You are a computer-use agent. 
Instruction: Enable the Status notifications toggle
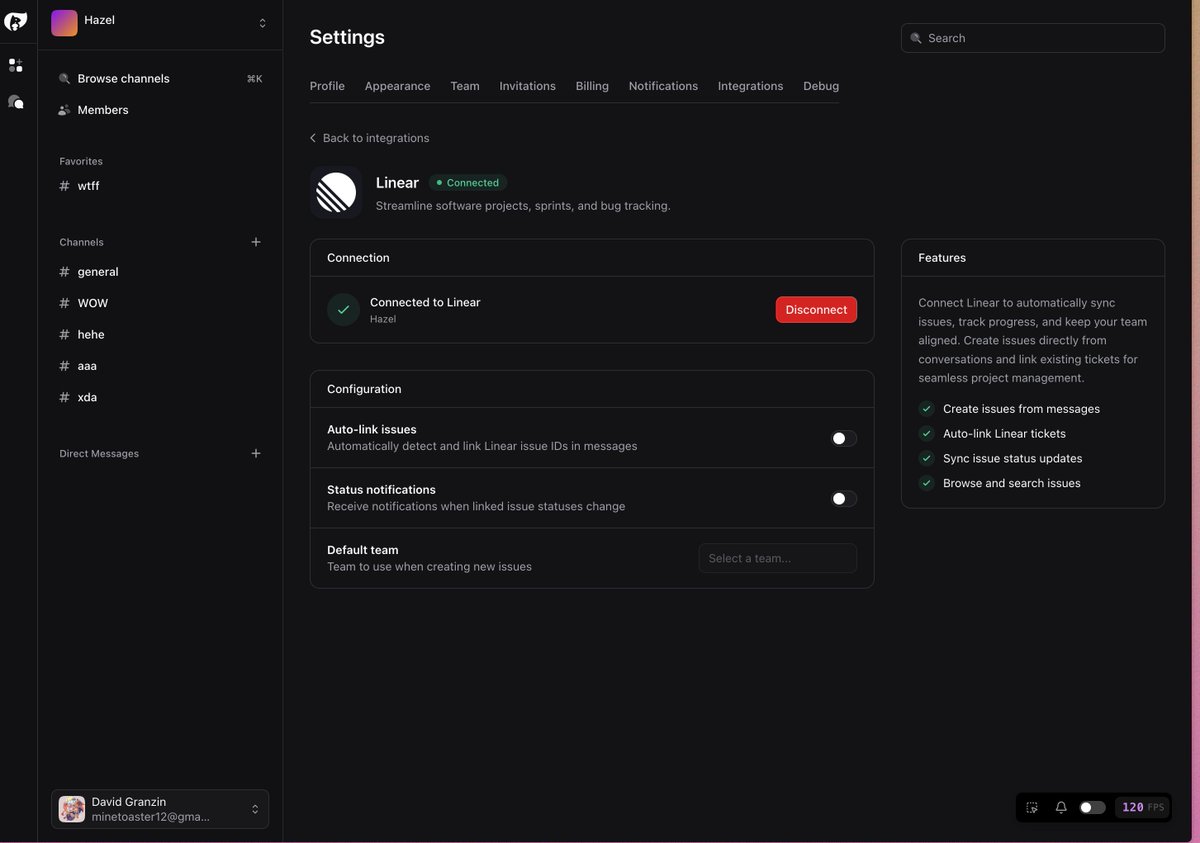click(x=844, y=499)
